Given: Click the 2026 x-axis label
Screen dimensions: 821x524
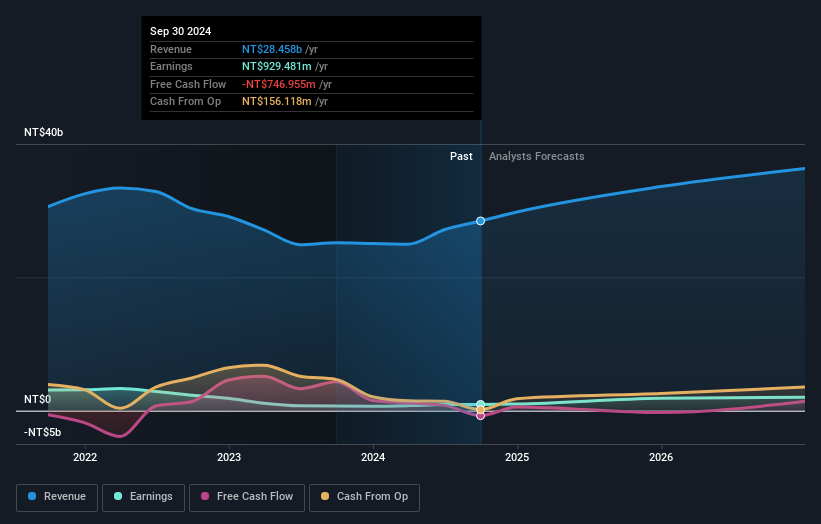Looking at the screenshot, I should (x=661, y=458).
